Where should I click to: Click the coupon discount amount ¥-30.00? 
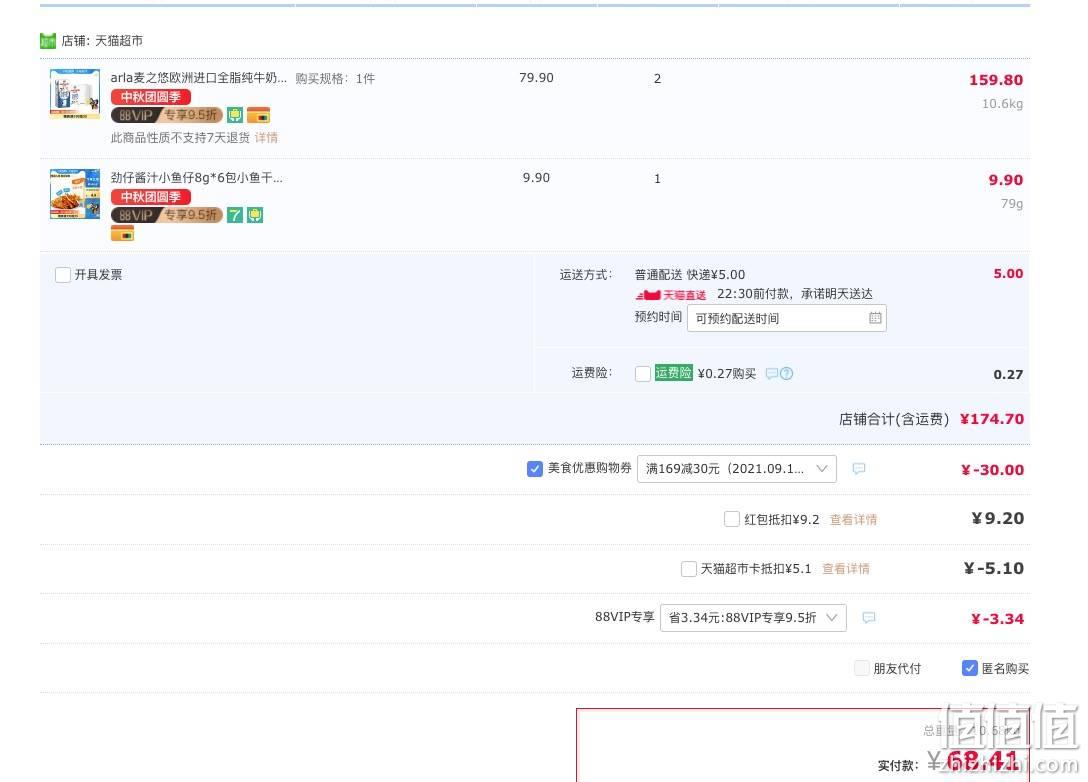coord(992,470)
